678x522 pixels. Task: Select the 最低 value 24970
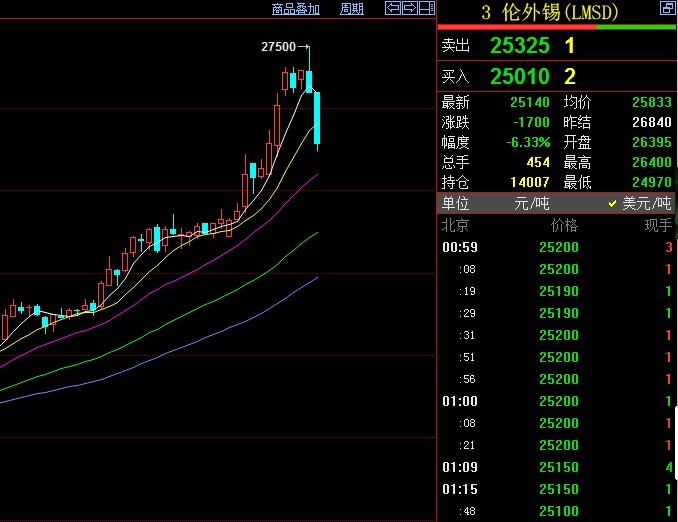pyautogui.click(x=652, y=183)
